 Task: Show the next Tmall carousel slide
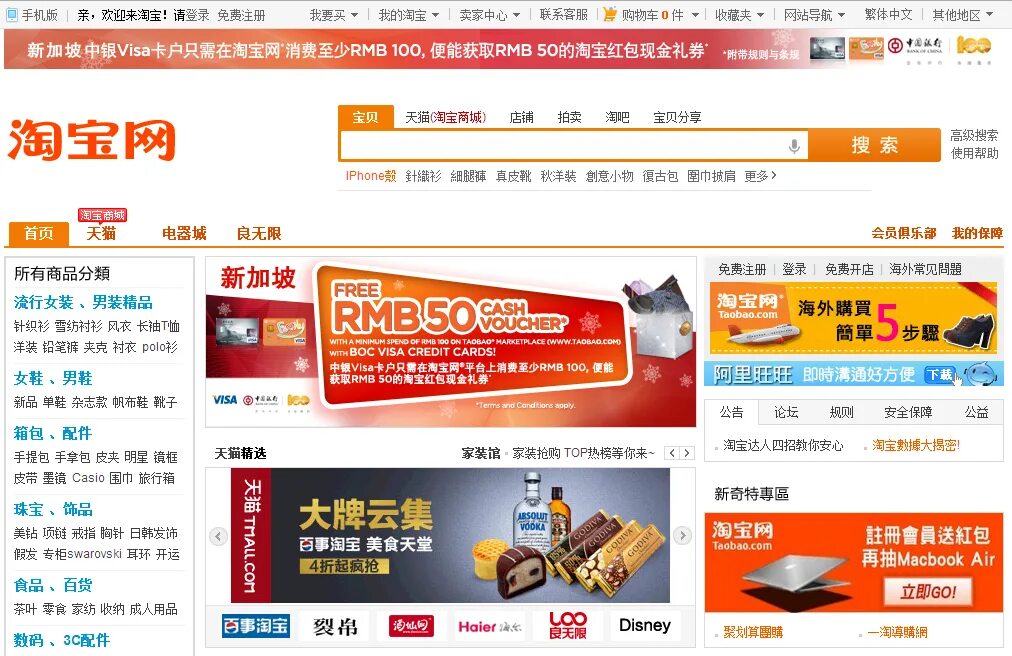point(682,535)
